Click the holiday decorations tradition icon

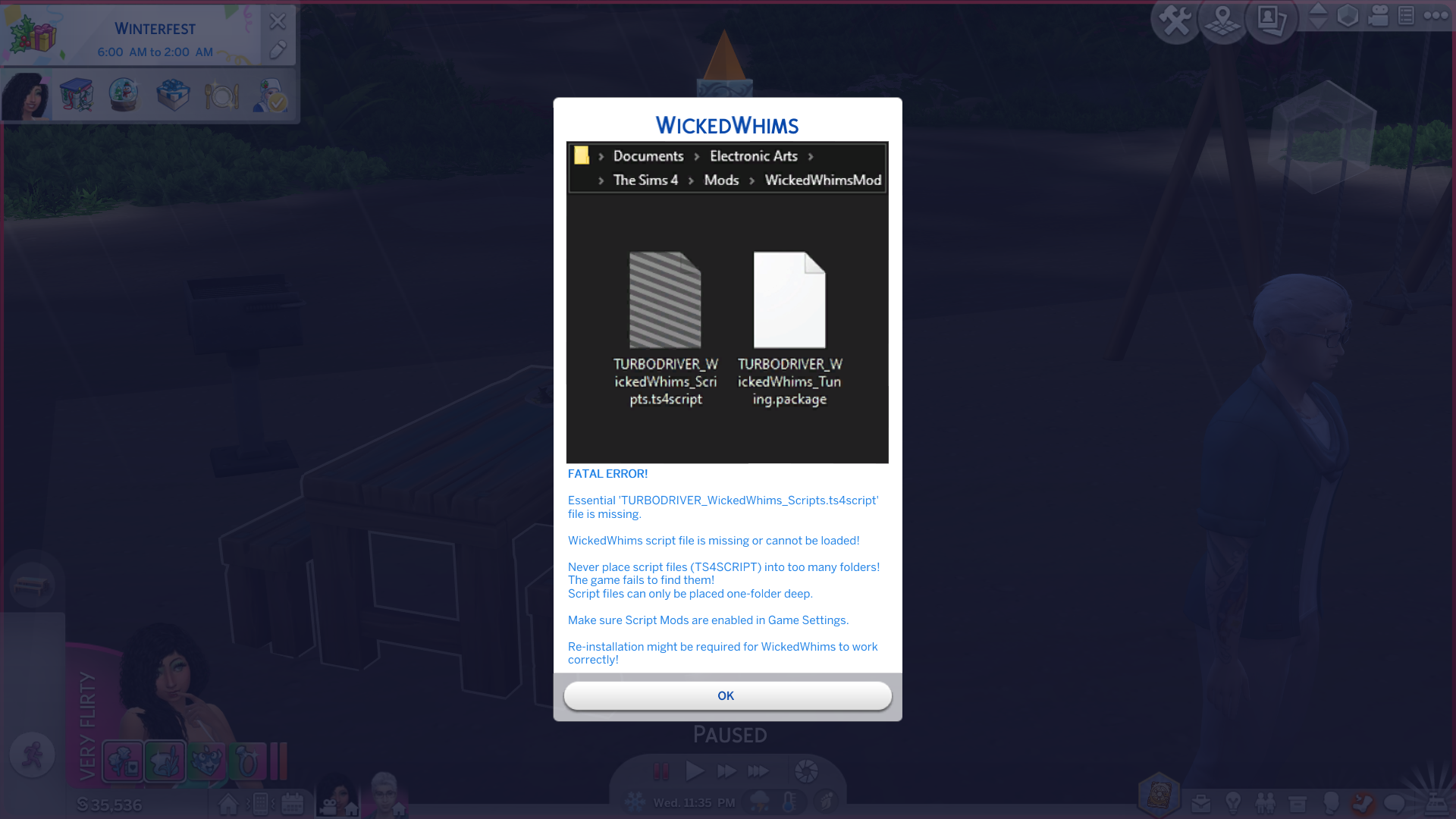tap(76, 96)
